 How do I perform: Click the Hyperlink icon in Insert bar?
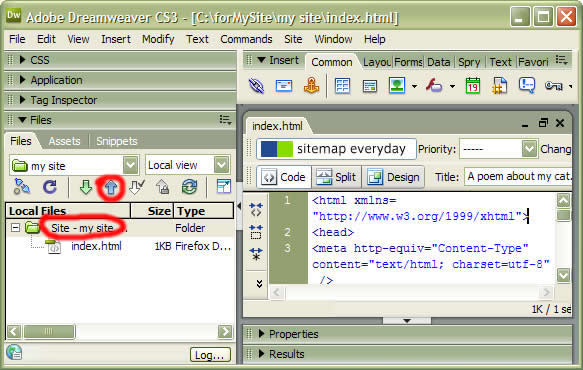(256, 86)
